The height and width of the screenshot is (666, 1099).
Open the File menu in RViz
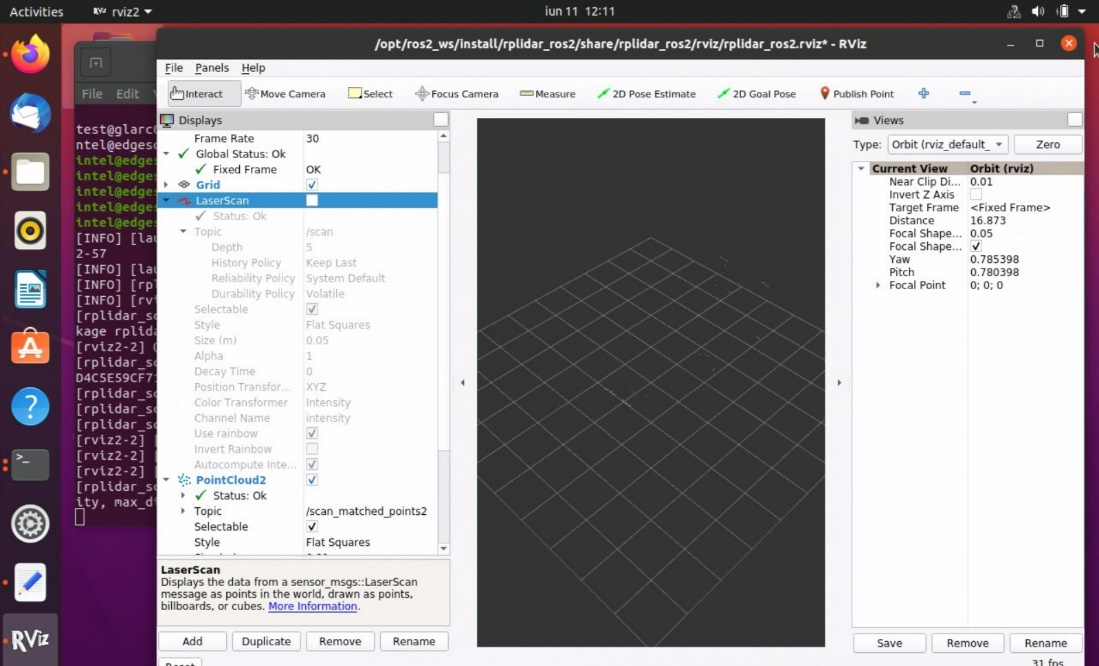point(173,68)
